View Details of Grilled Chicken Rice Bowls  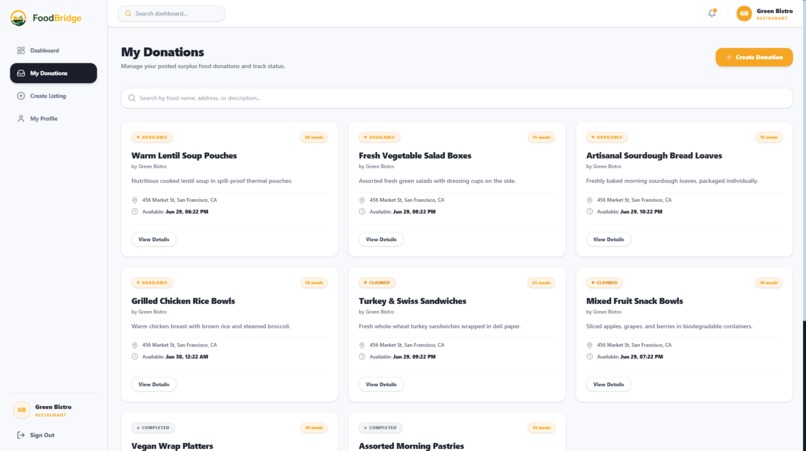[154, 384]
